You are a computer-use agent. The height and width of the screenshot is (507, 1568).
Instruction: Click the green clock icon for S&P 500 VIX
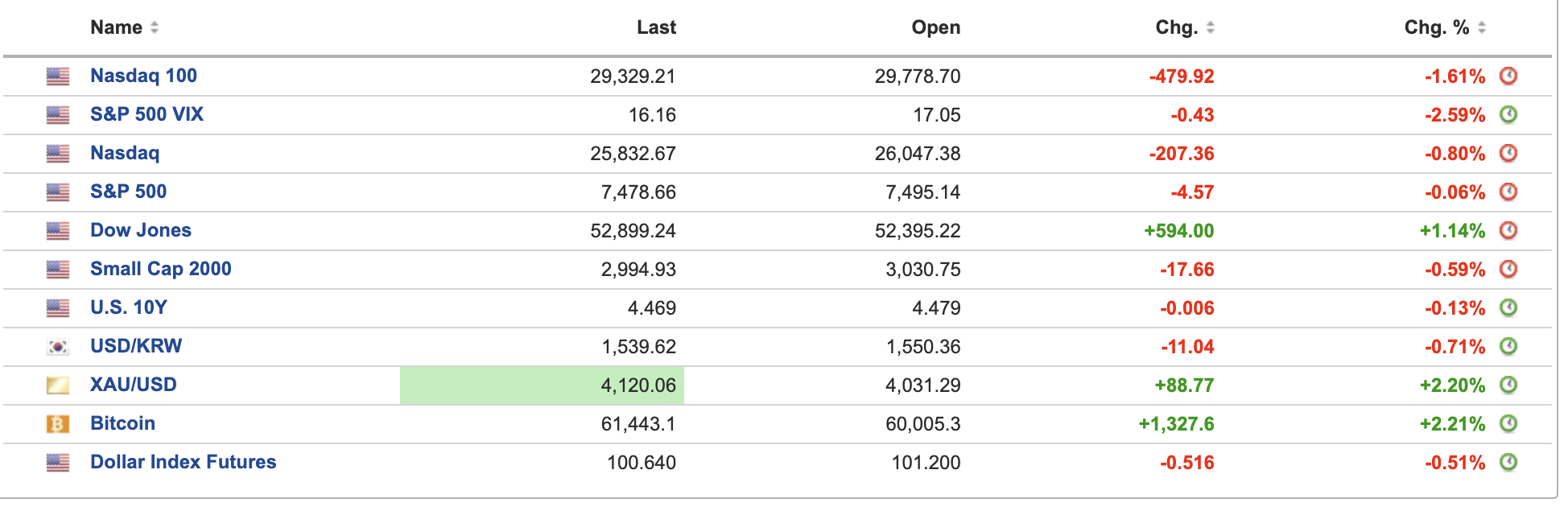(1508, 115)
